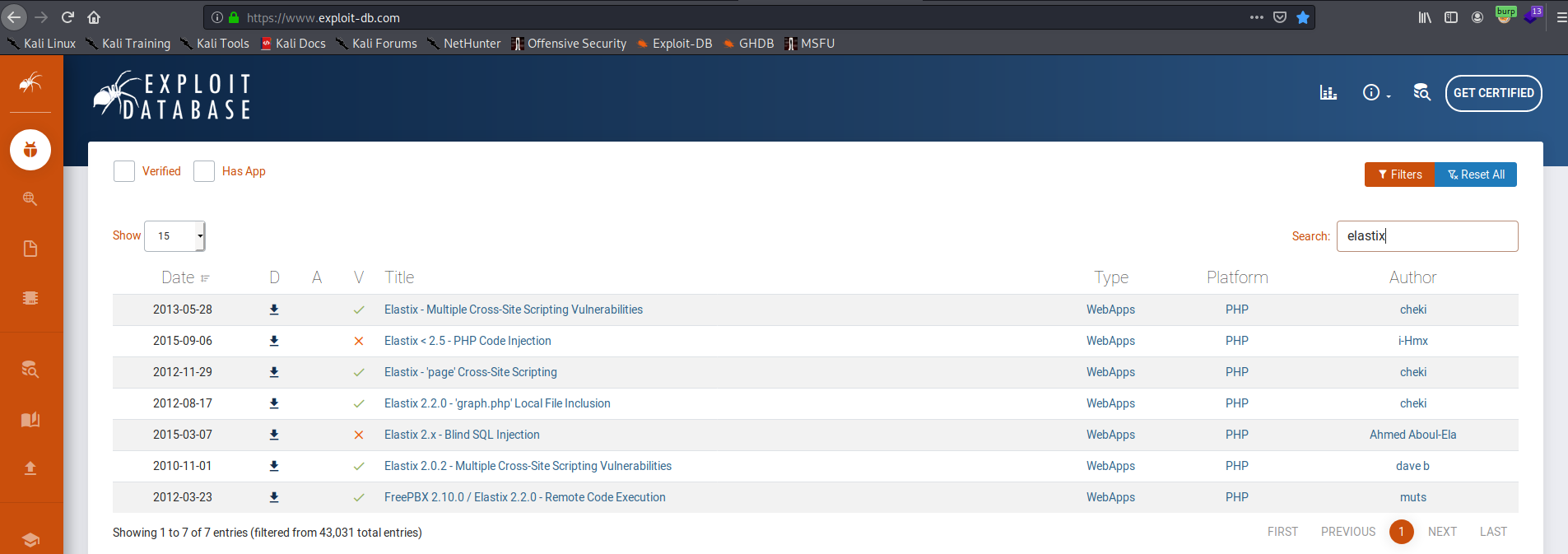
Task: Tick the Has App checkbox
Action: (204, 171)
